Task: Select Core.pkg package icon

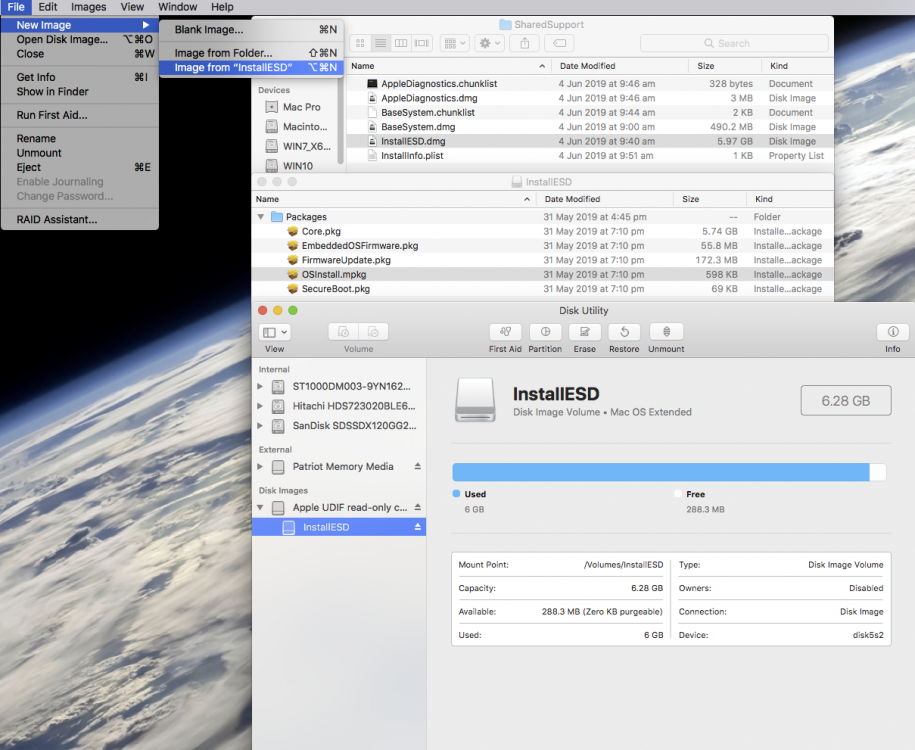Action: point(293,231)
